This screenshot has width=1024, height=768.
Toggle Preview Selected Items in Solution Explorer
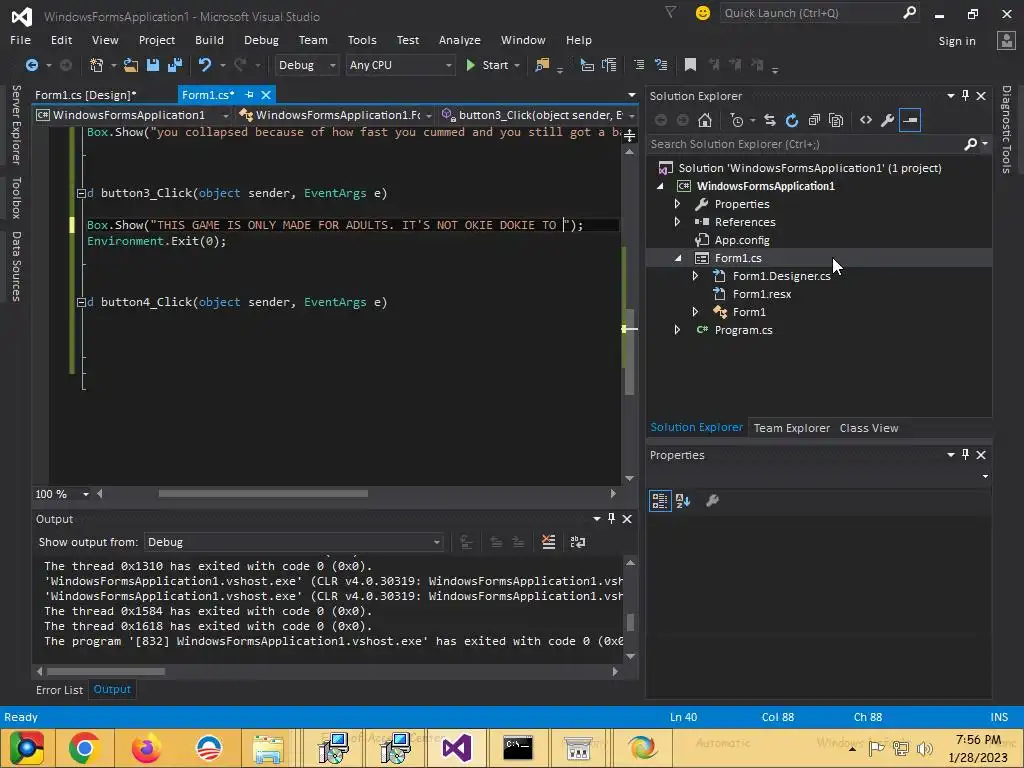pyautogui.click(x=910, y=120)
